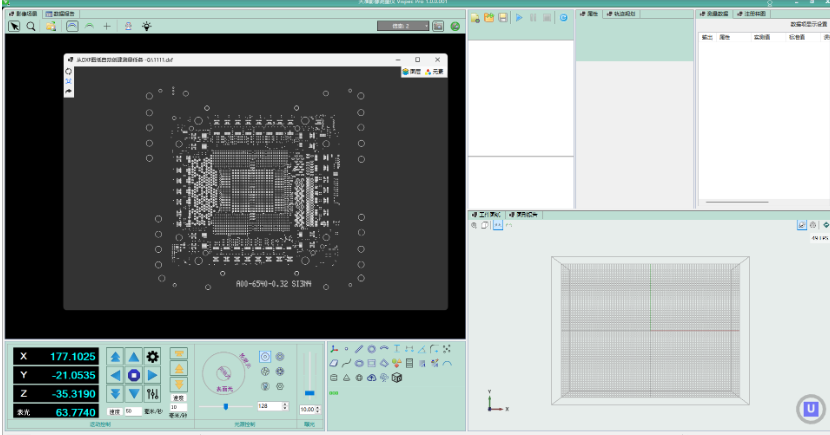Click the orange Z-axis double up arrow
Screen dimensions: 830x435
coord(179,369)
